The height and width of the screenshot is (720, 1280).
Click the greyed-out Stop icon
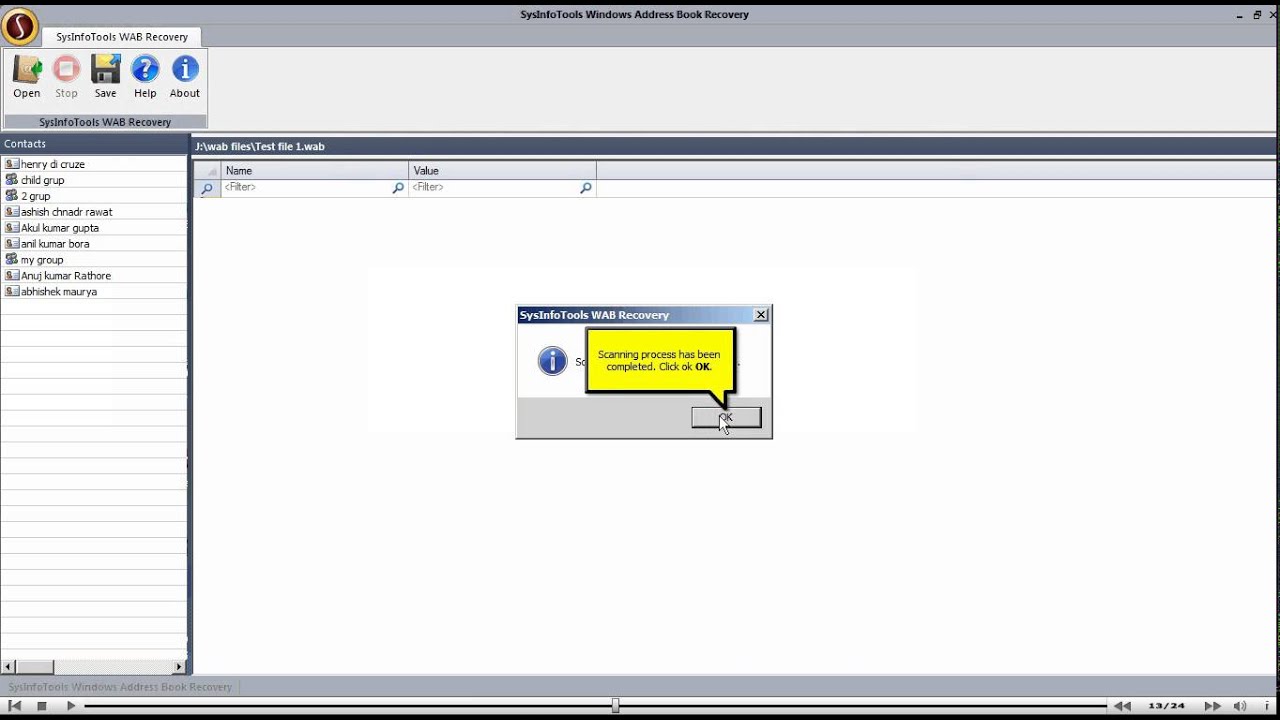click(66, 69)
